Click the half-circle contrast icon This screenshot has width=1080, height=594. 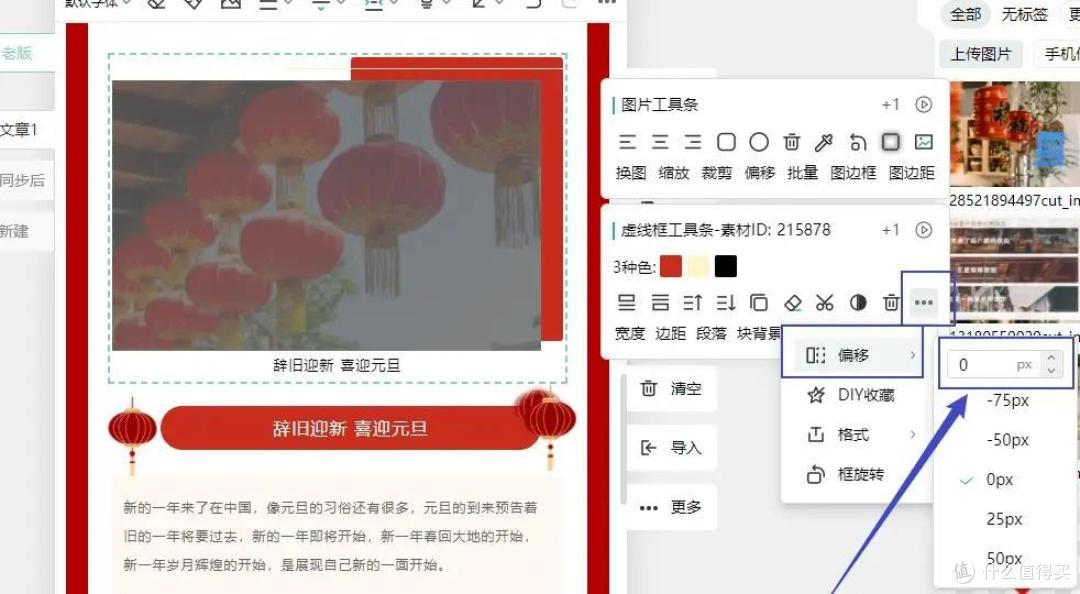tap(858, 303)
